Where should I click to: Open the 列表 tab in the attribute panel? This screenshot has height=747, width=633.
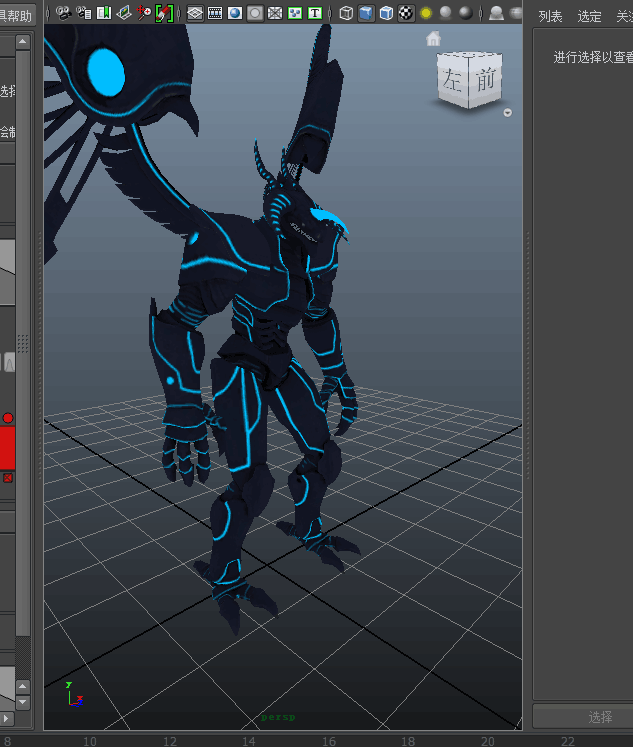(x=550, y=17)
